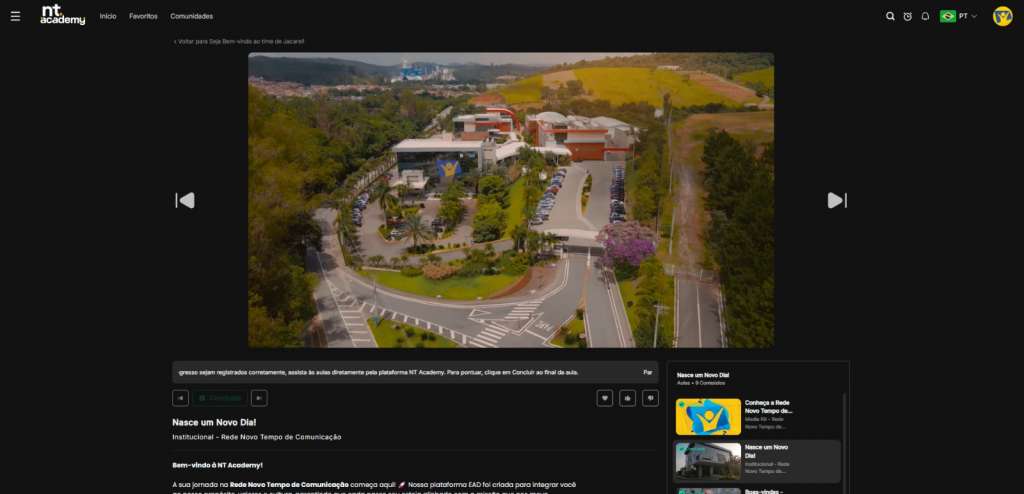The width and height of the screenshot is (1024, 494).
Task: Follow the 'Voltar para Seja Bem-vindo' link
Action: [238, 41]
